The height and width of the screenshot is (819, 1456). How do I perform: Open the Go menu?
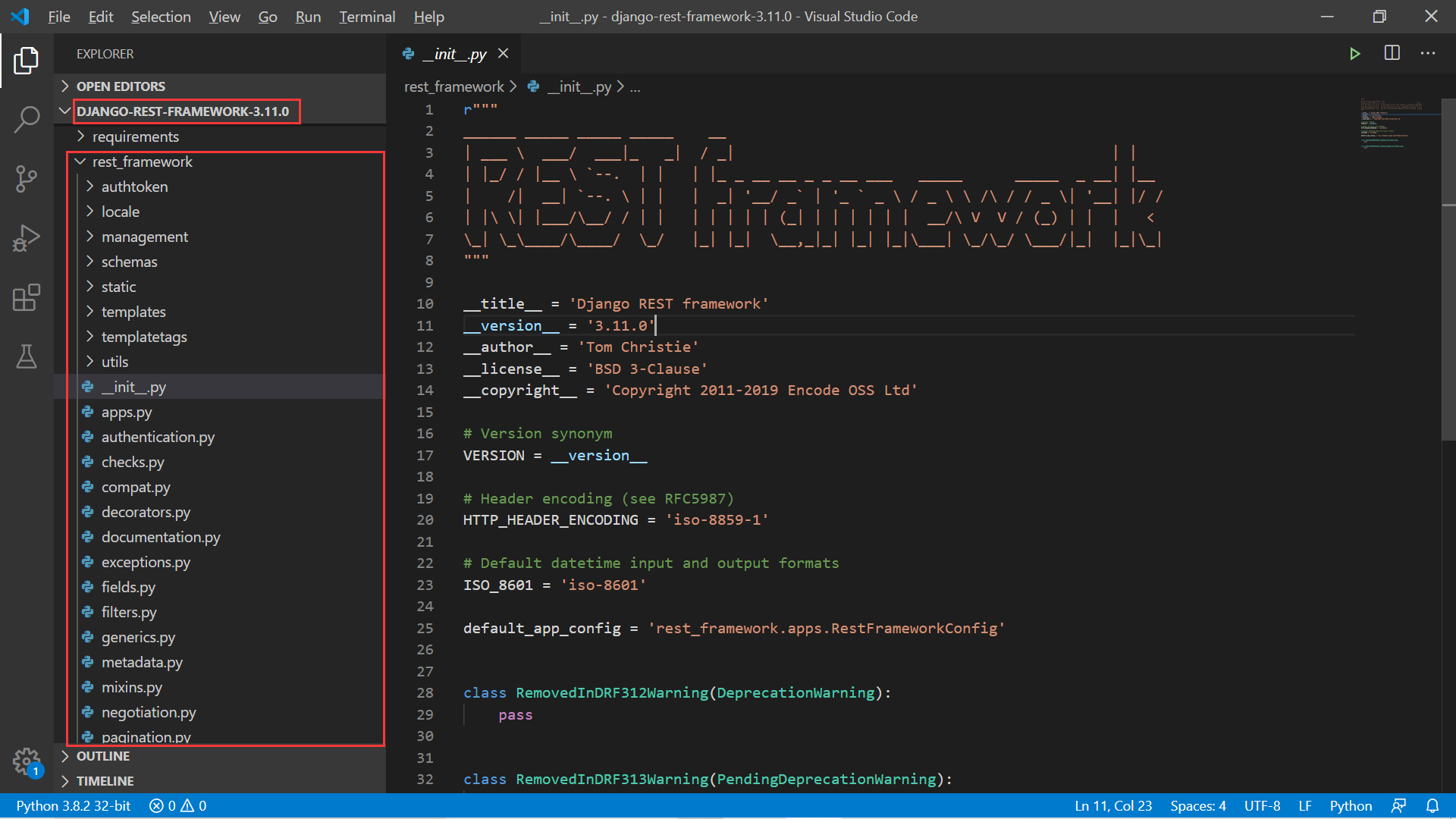coord(268,17)
